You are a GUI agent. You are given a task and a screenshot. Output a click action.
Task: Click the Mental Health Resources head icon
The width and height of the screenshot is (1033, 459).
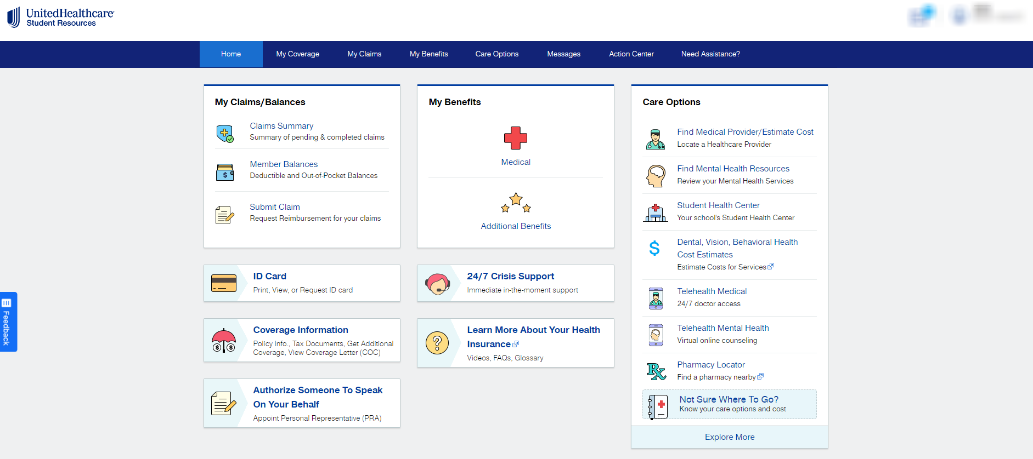click(655, 176)
